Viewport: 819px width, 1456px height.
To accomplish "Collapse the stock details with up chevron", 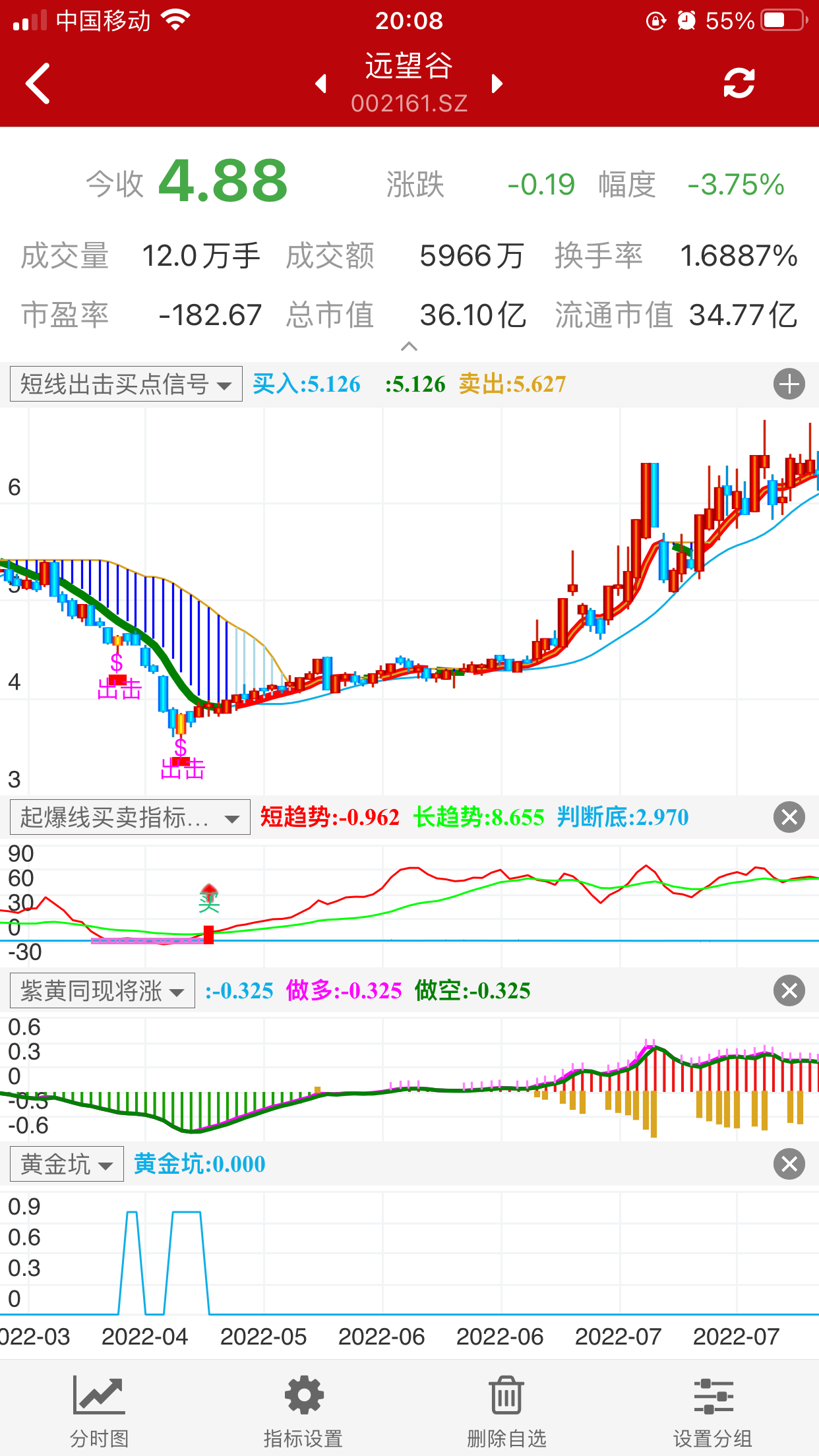I will tap(409, 346).
